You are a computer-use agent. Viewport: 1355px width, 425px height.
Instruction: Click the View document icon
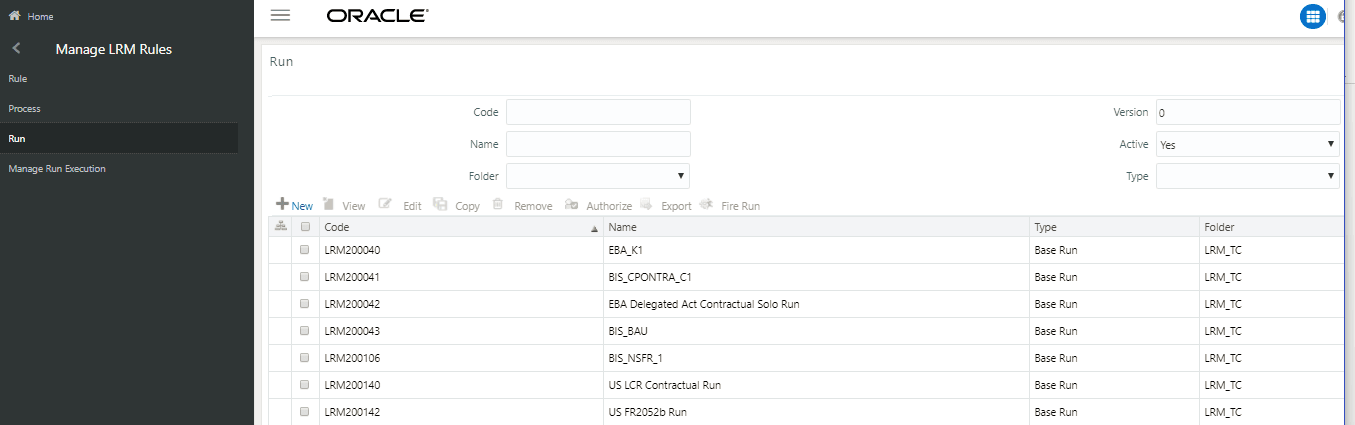pos(327,204)
